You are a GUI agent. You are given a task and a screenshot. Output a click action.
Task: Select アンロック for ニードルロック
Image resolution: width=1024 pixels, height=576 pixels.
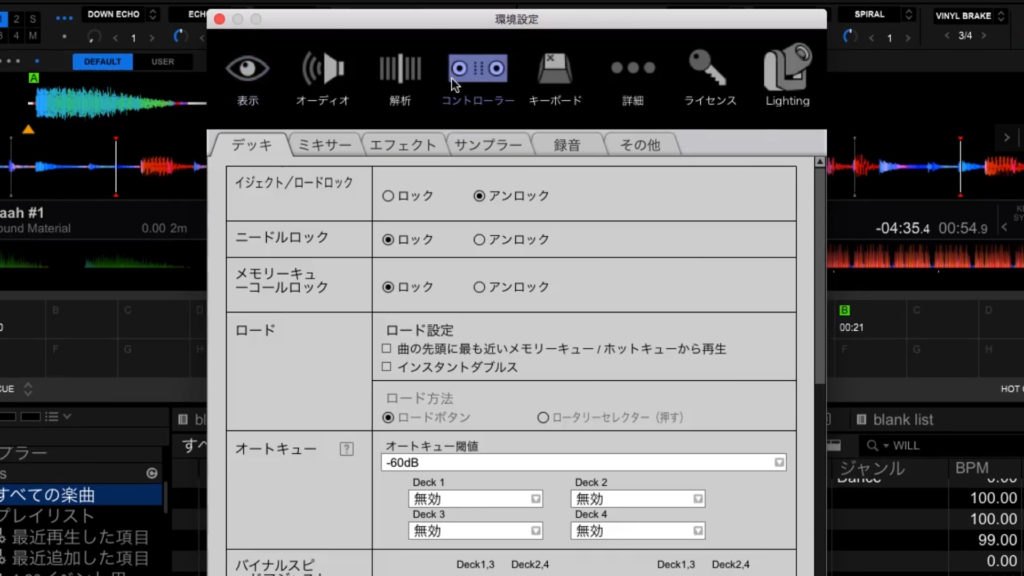479,240
